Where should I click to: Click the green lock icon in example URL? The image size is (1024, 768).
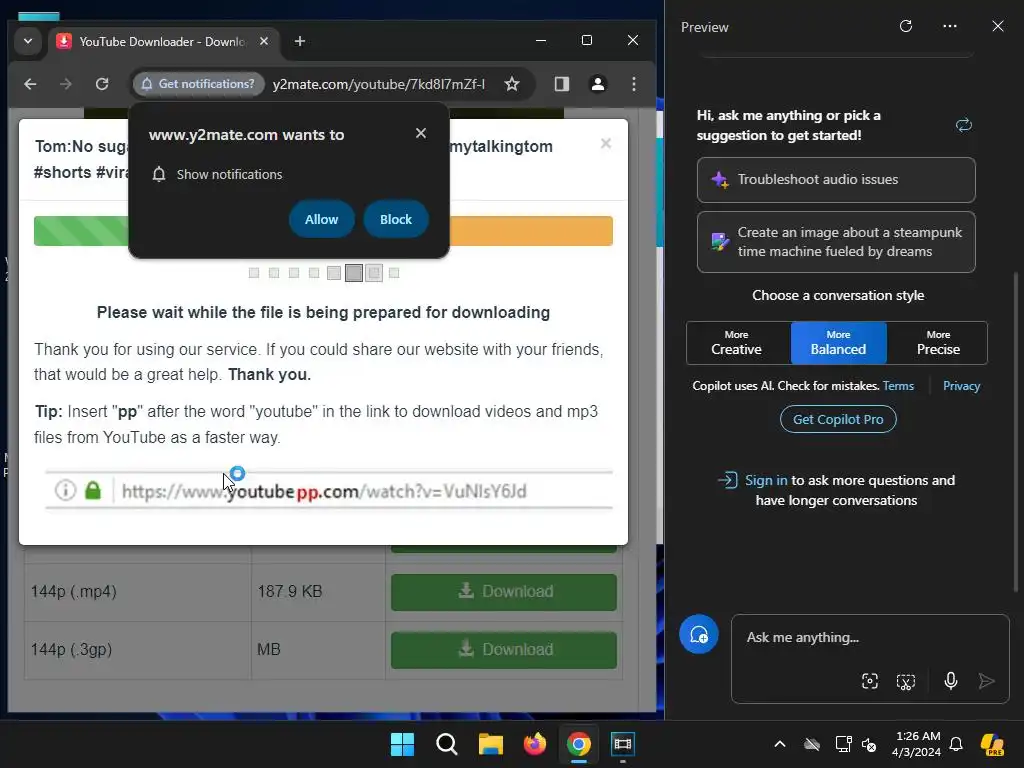[93, 490]
